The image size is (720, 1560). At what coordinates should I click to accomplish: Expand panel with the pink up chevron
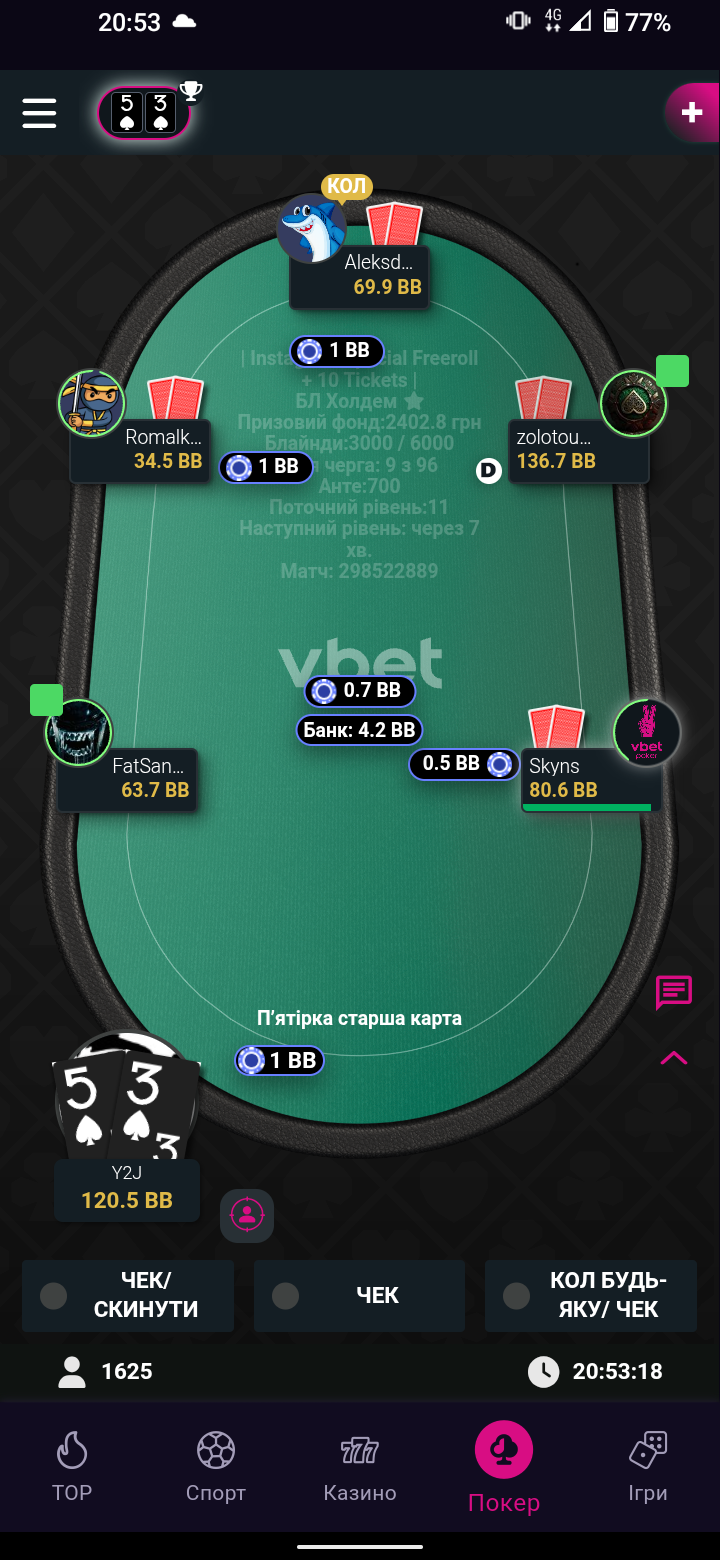coord(674,1058)
